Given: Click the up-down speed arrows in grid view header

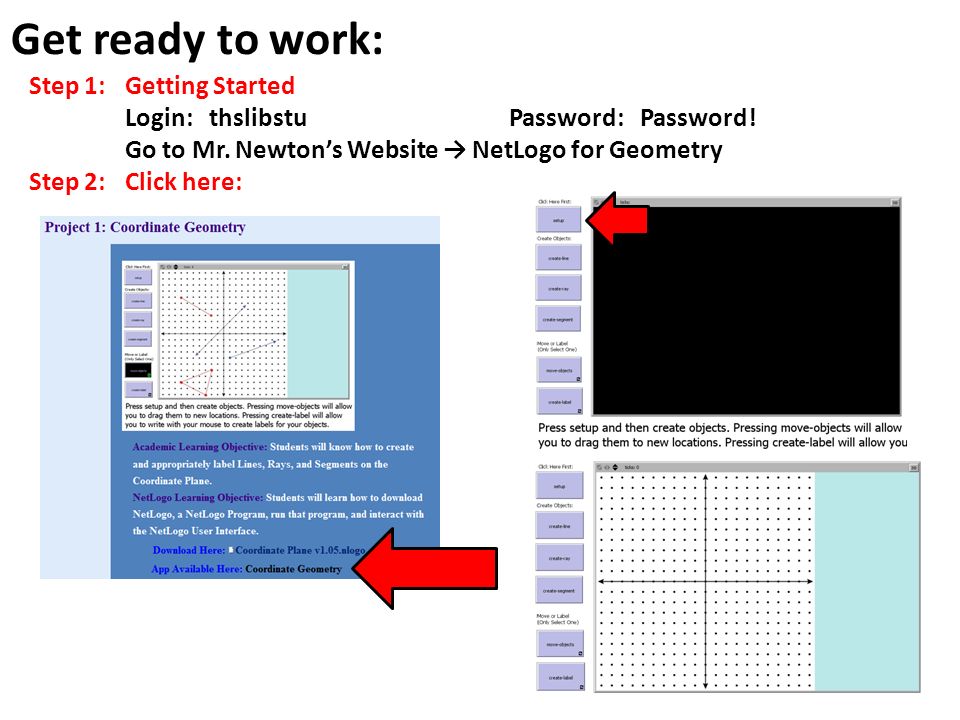Looking at the screenshot, I should click(x=615, y=467).
